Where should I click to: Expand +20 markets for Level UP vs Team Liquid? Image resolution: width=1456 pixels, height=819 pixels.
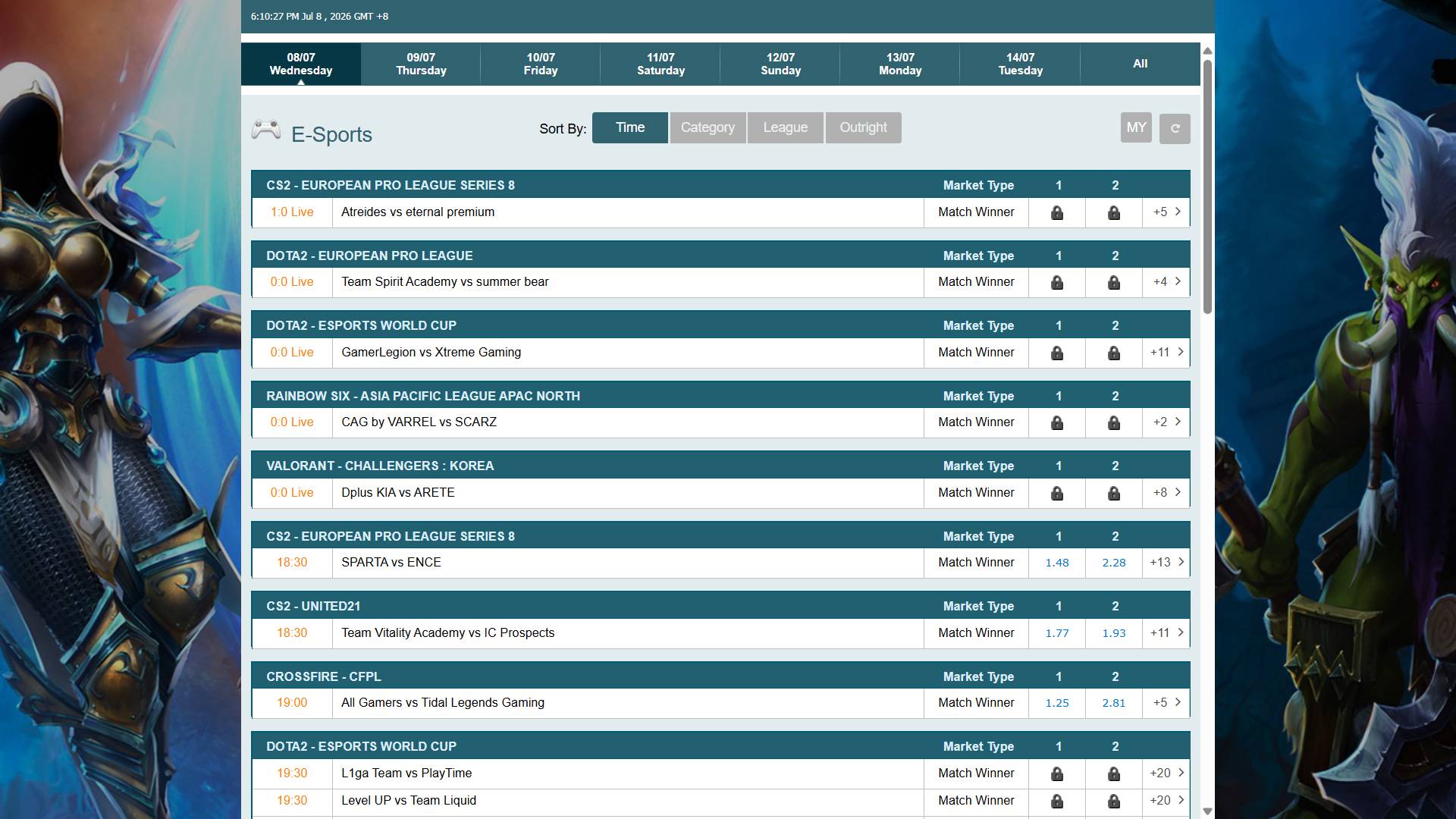(1166, 801)
